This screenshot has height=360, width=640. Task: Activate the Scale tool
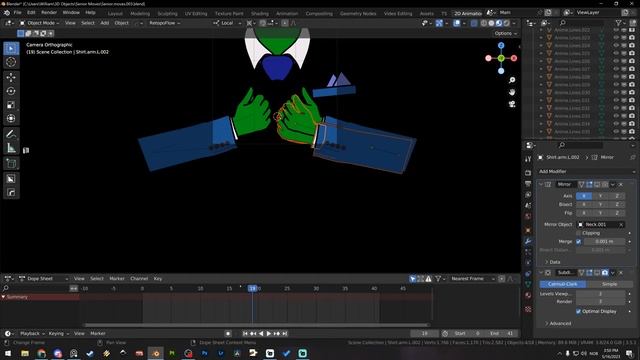coord(11,105)
